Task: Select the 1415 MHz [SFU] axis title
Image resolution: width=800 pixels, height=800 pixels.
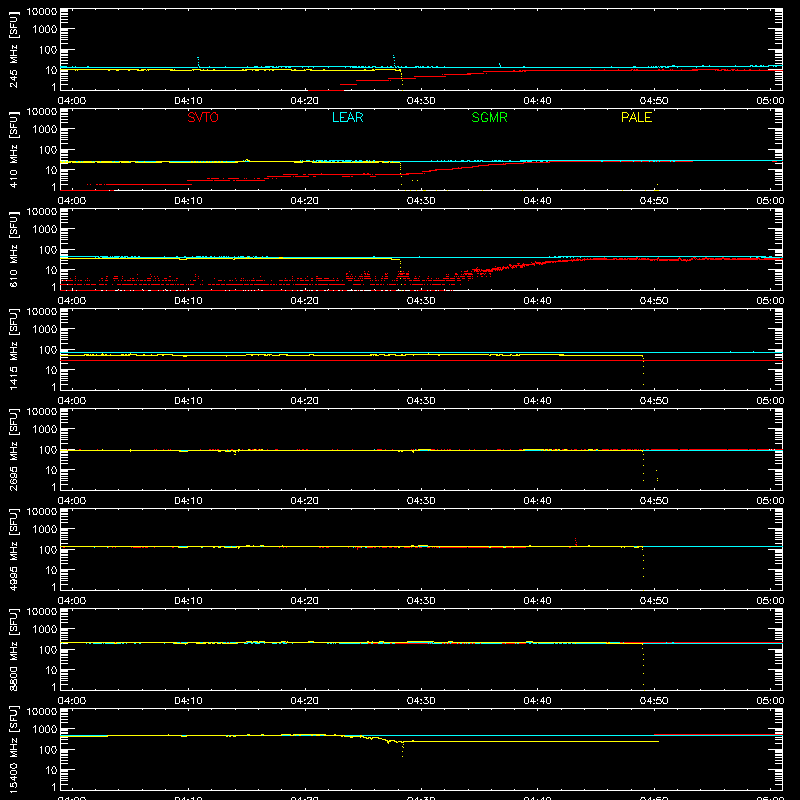Action: tap(14, 349)
